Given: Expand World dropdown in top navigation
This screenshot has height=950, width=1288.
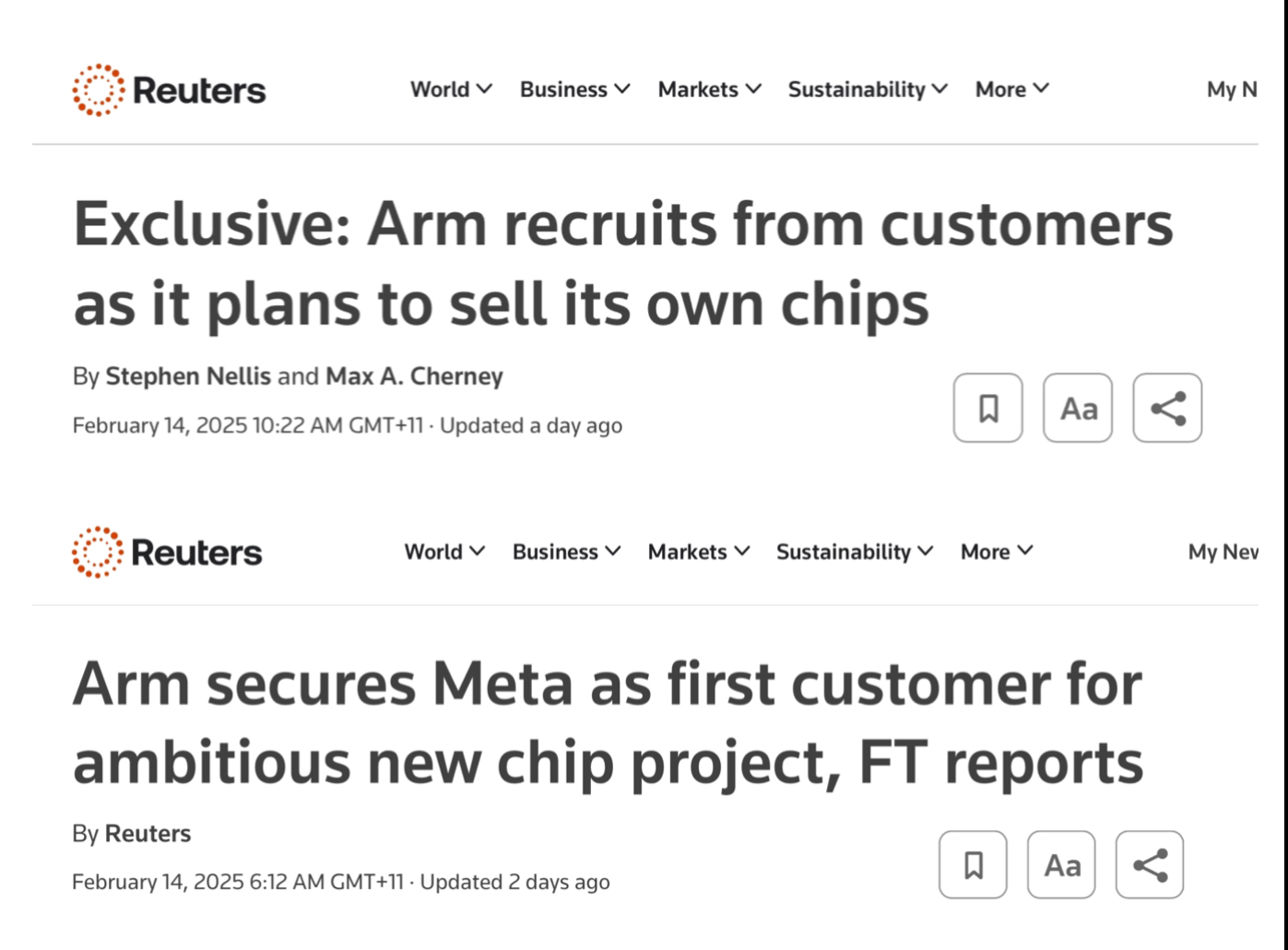Looking at the screenshot, I should pyautogui.click(x=451, y=89).
